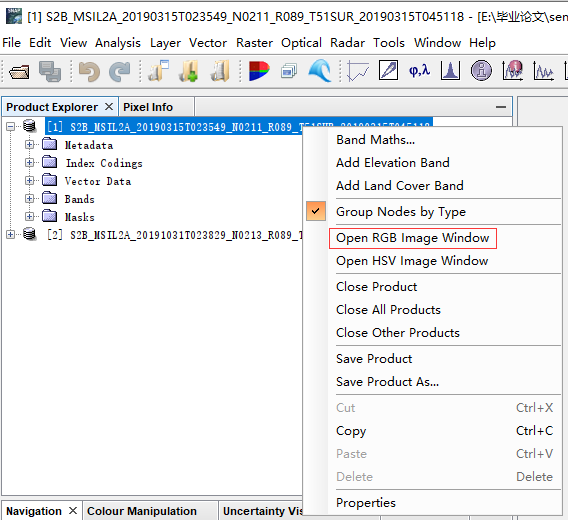Click the pen-in-box drawing icon
568x520 pixels.
388,70
